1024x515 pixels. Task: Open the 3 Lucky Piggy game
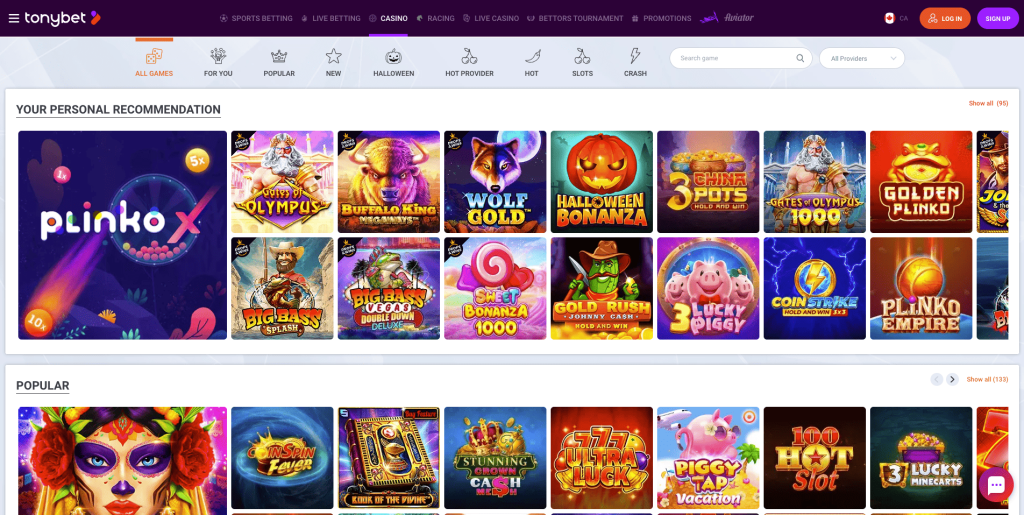pos(708,289)
